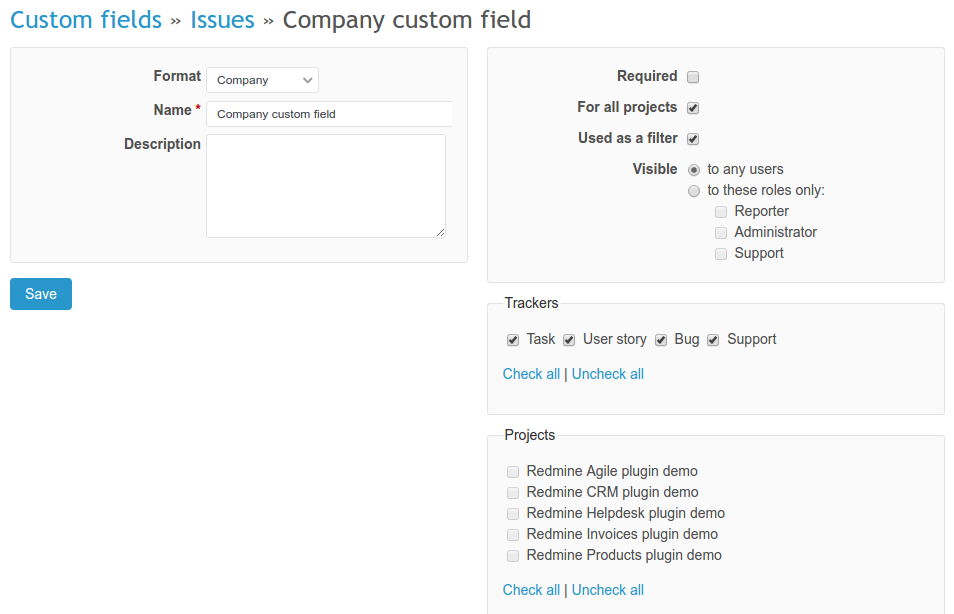
Task: Check 'Redmine CRM plugin demo' project
Action: click(513, 492)
